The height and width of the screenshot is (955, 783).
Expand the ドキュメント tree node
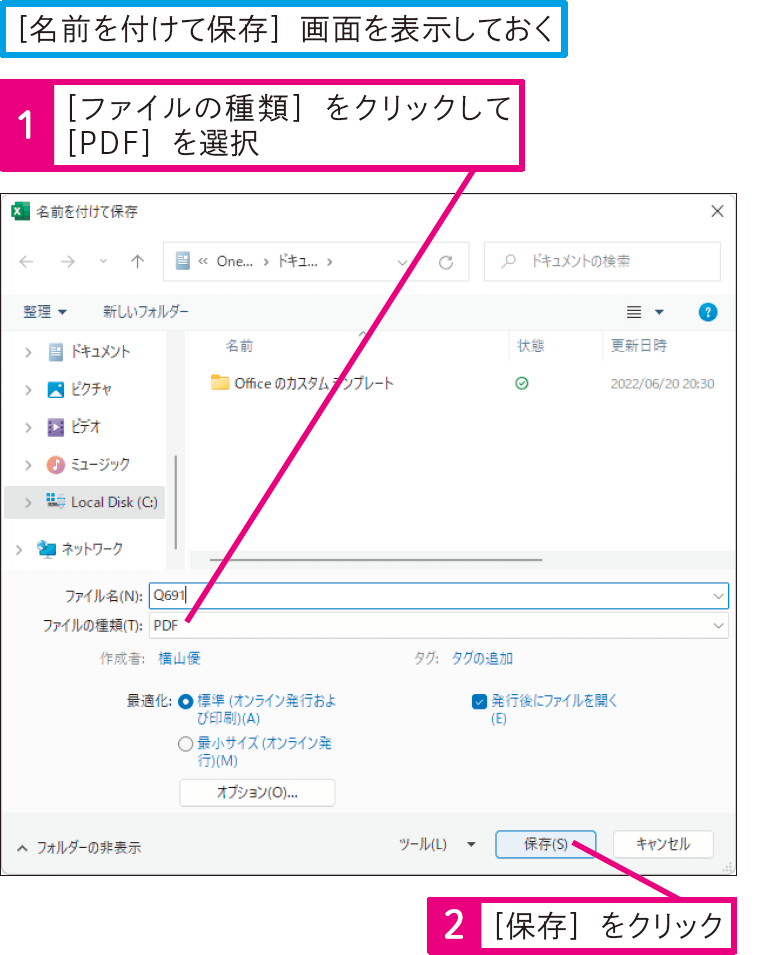(28, 352)
